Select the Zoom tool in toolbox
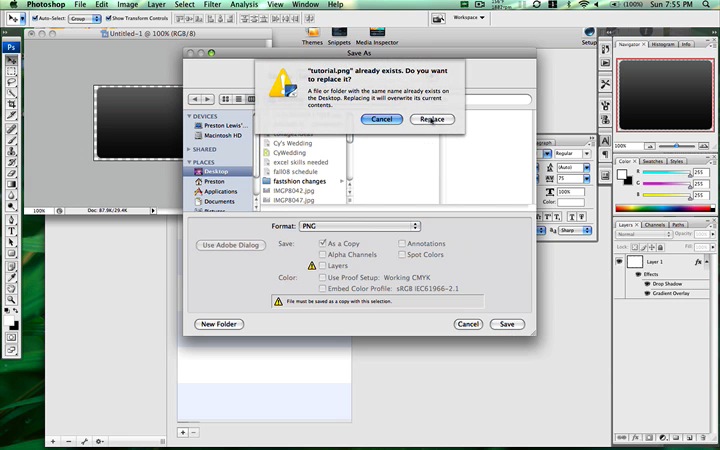The height and width of the screenshot is (450, 720). pyautogui.click(x=11, y=300)
